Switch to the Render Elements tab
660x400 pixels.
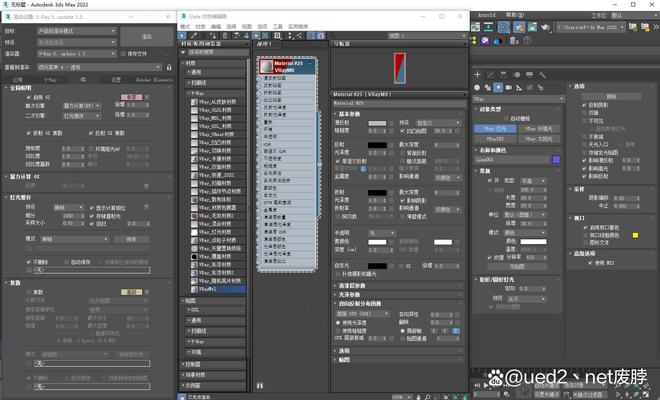tap(154, 80)
